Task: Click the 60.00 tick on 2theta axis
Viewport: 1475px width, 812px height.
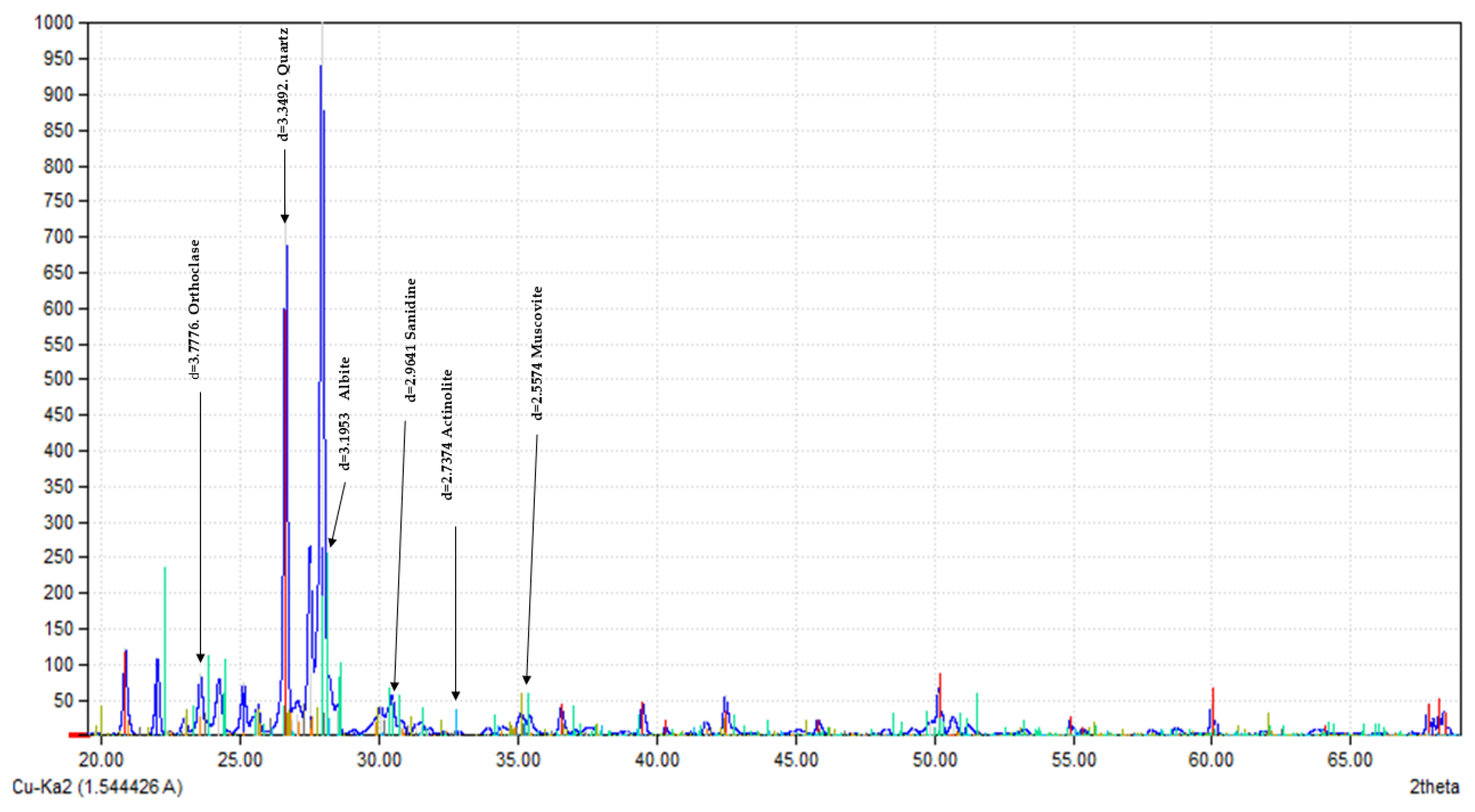Action: tap(1212, 760)
